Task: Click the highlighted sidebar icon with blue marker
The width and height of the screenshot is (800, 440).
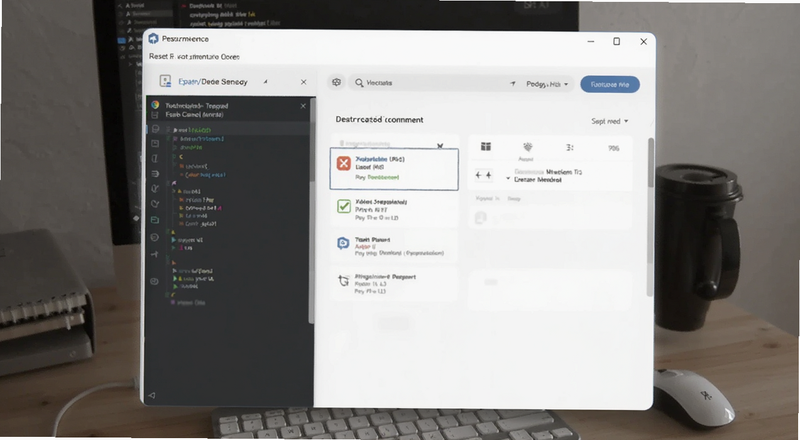Action: click(x=155, y=129)
